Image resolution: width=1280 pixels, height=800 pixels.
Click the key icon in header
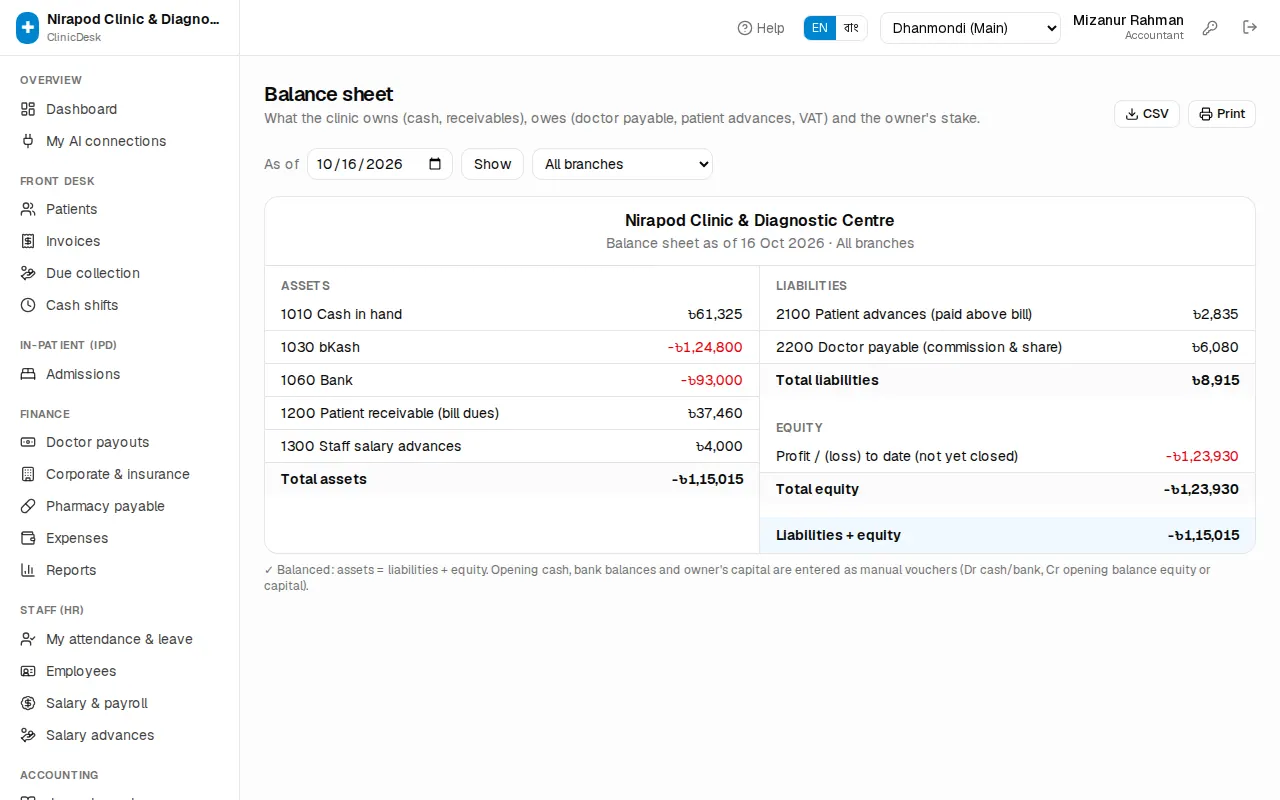coord(1210,28)
